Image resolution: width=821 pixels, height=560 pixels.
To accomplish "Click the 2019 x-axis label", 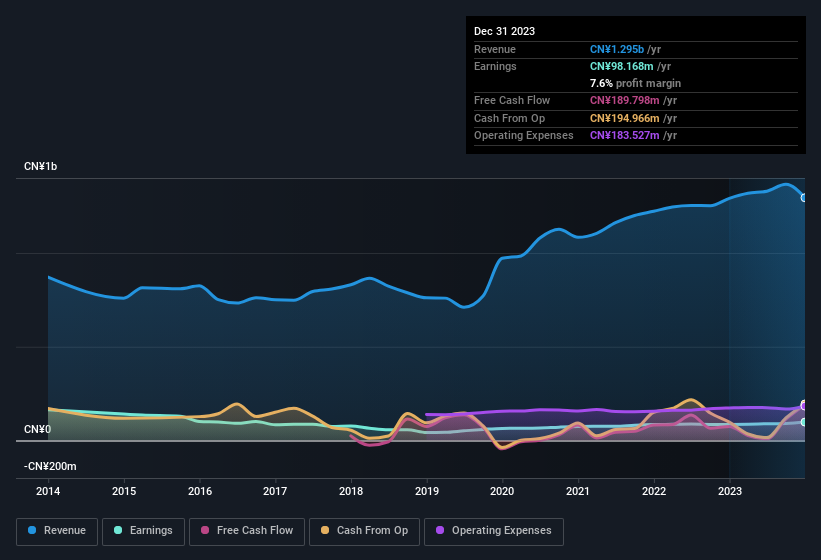I will pos(427,491).
